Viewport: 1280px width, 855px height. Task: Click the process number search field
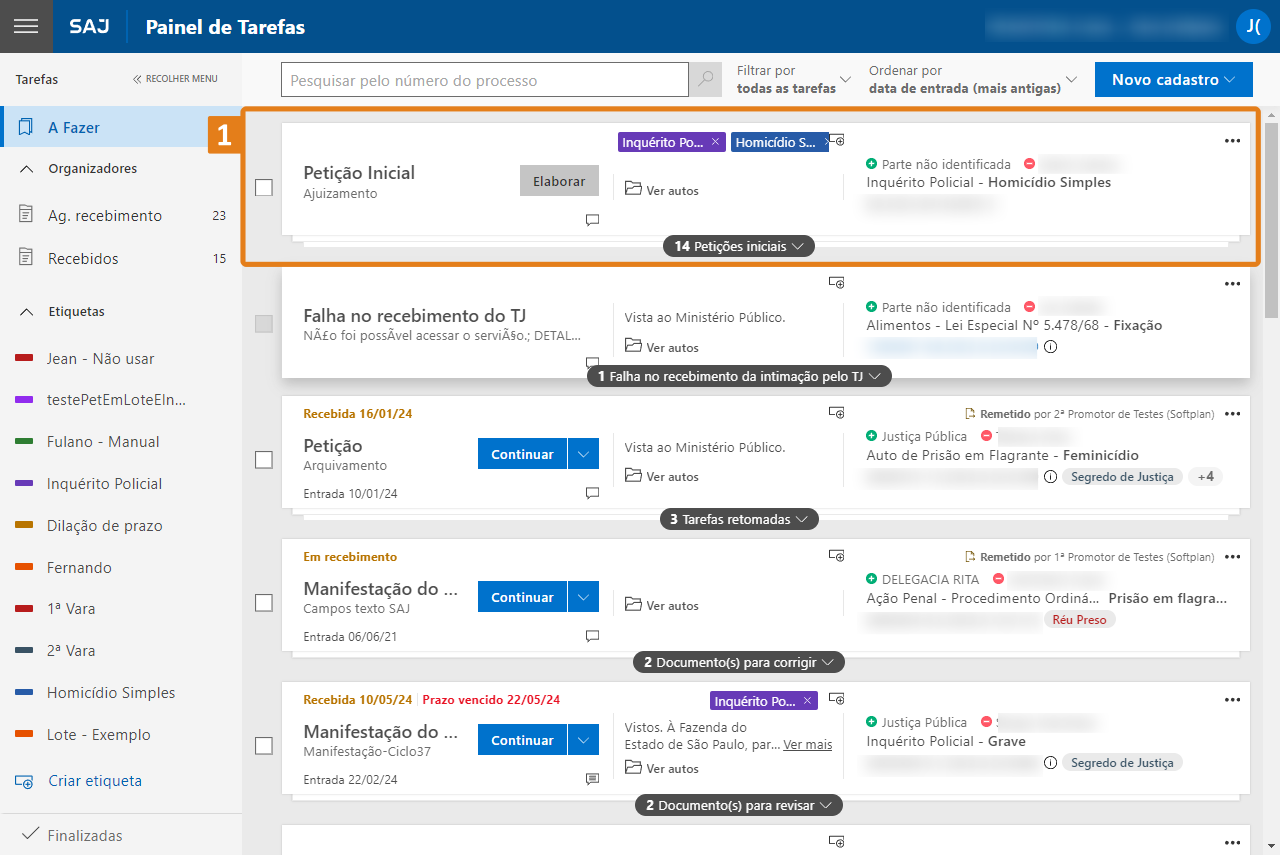tap(484, 80)
